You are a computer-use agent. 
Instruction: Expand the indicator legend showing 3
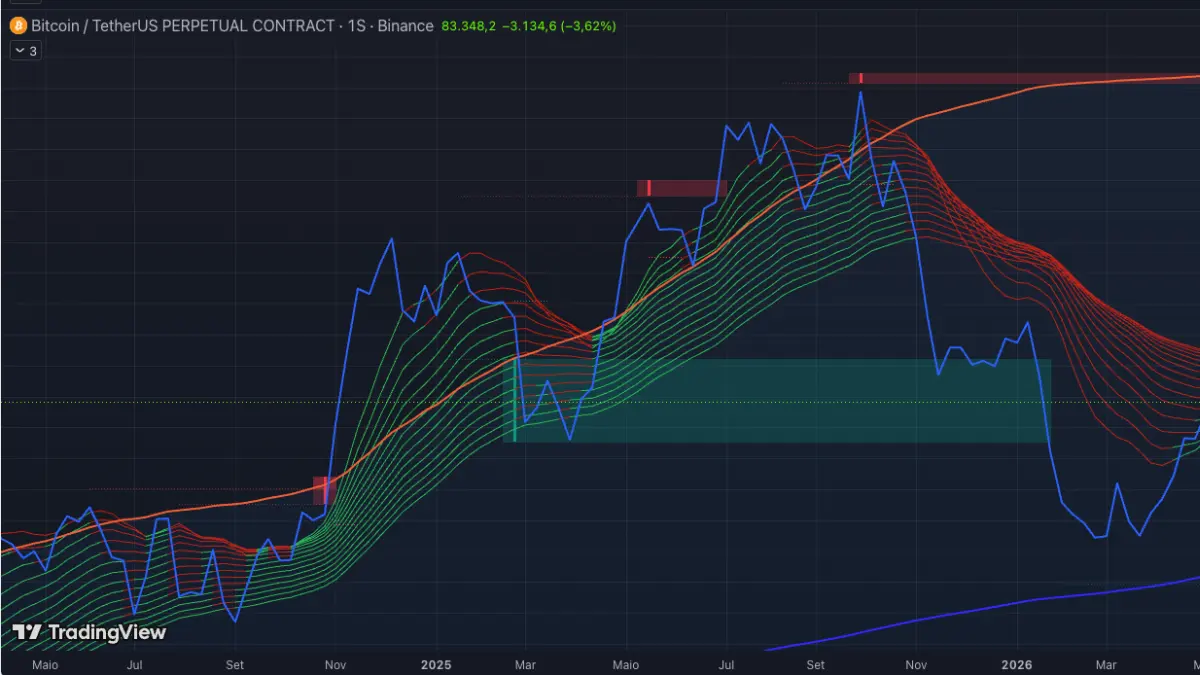pos(25,50)
